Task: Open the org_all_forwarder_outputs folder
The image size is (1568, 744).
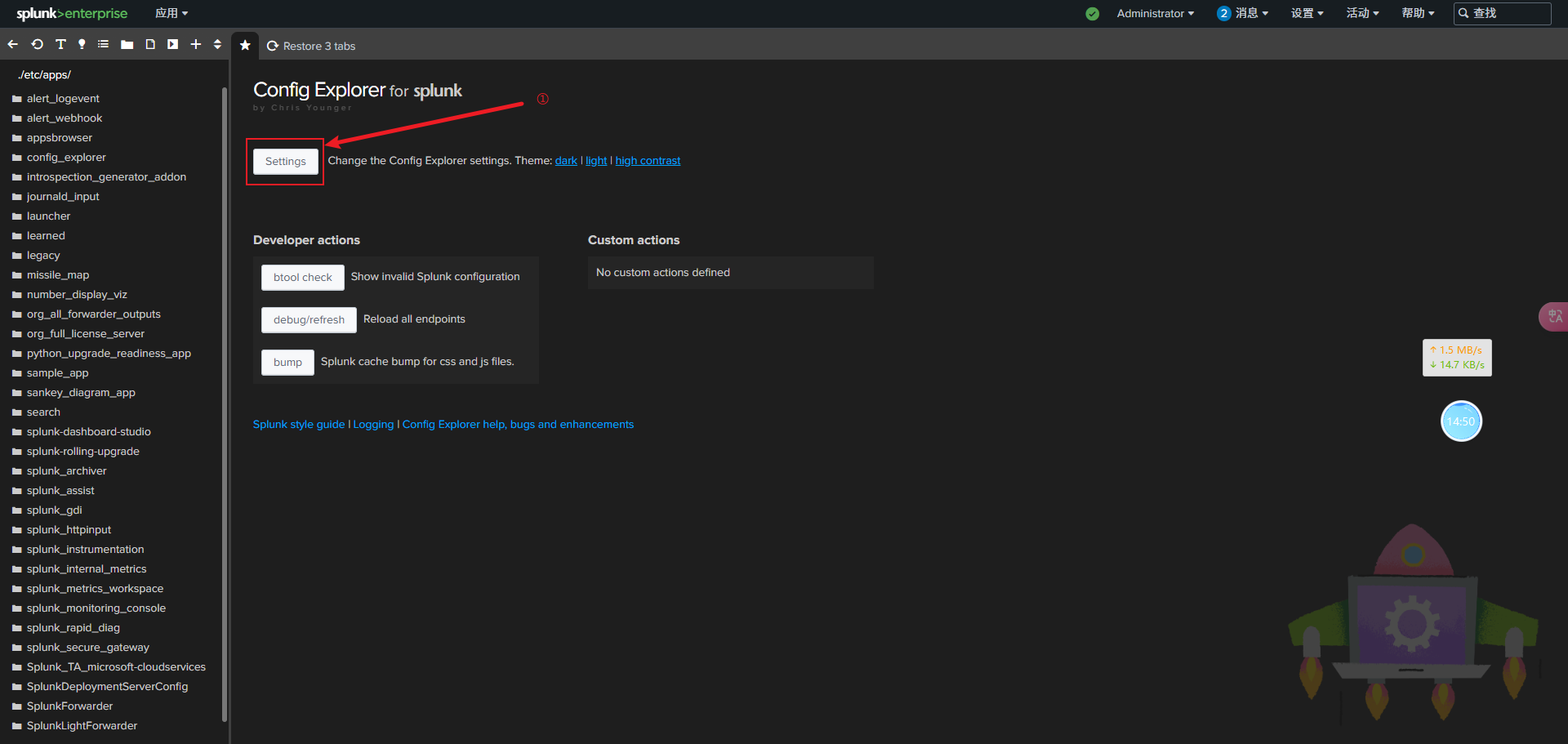Action: (x=93, y=314)
